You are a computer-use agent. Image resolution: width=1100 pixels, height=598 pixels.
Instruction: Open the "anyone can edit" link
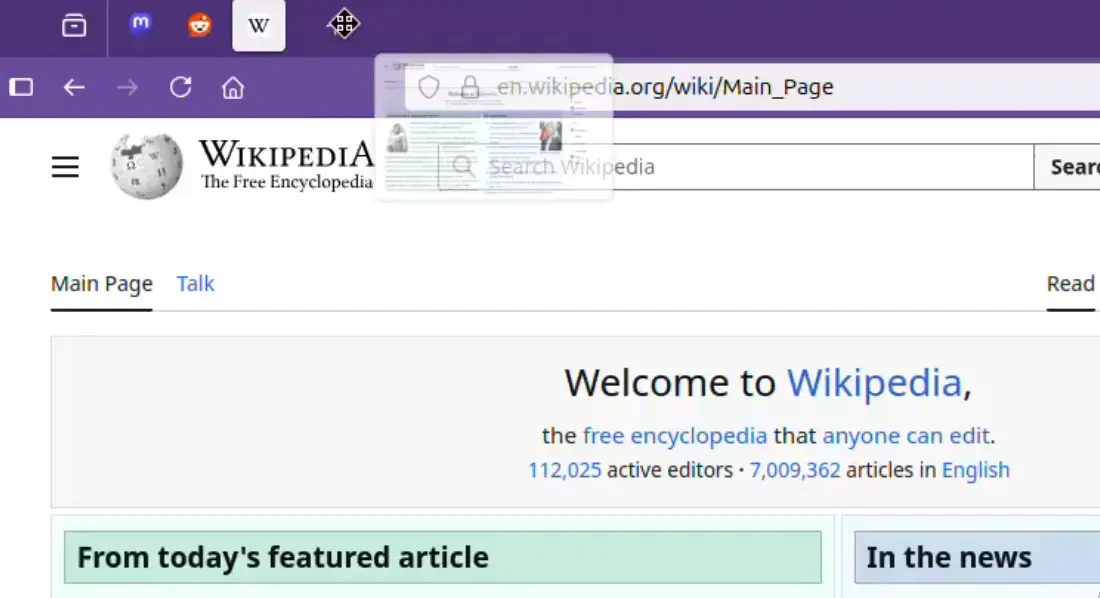click(x=905, y=436)
